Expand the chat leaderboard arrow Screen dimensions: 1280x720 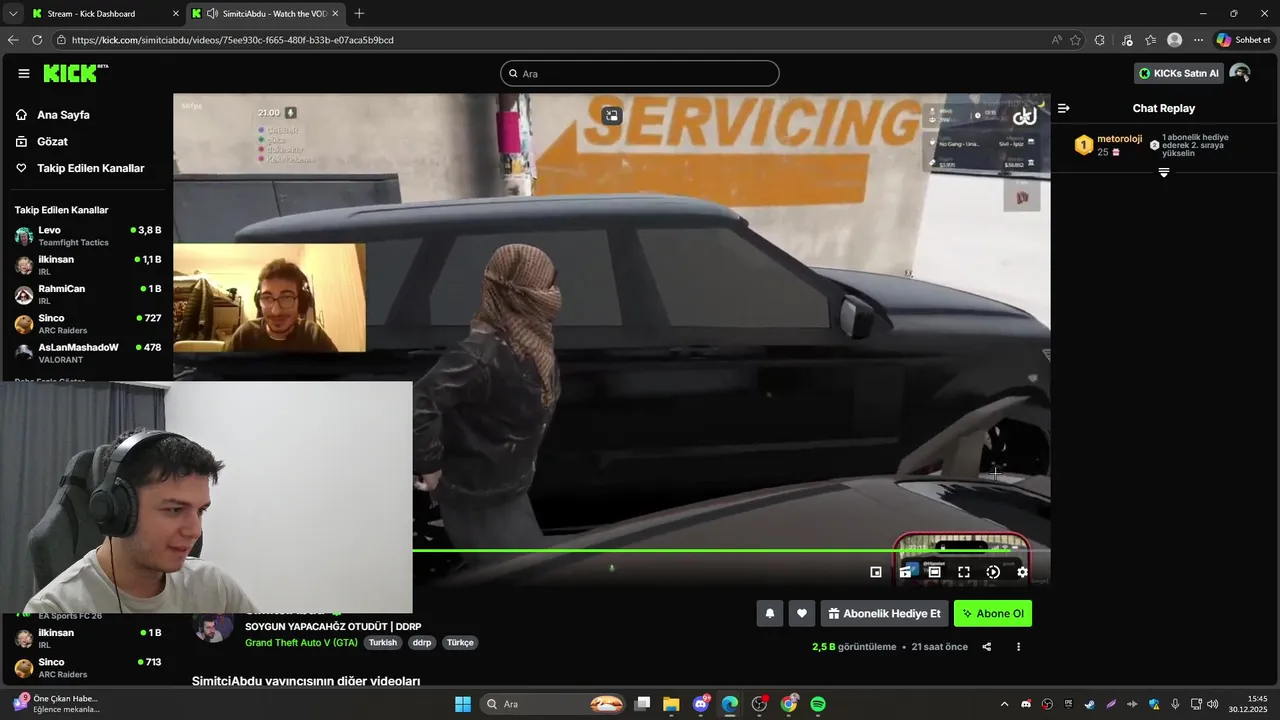[x=1164, y=173]
